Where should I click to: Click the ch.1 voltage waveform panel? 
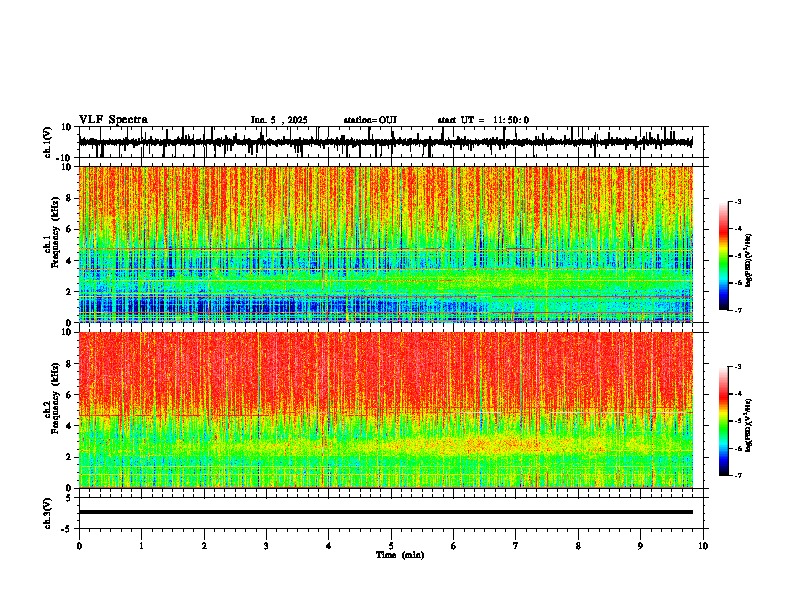coord(393,142)
